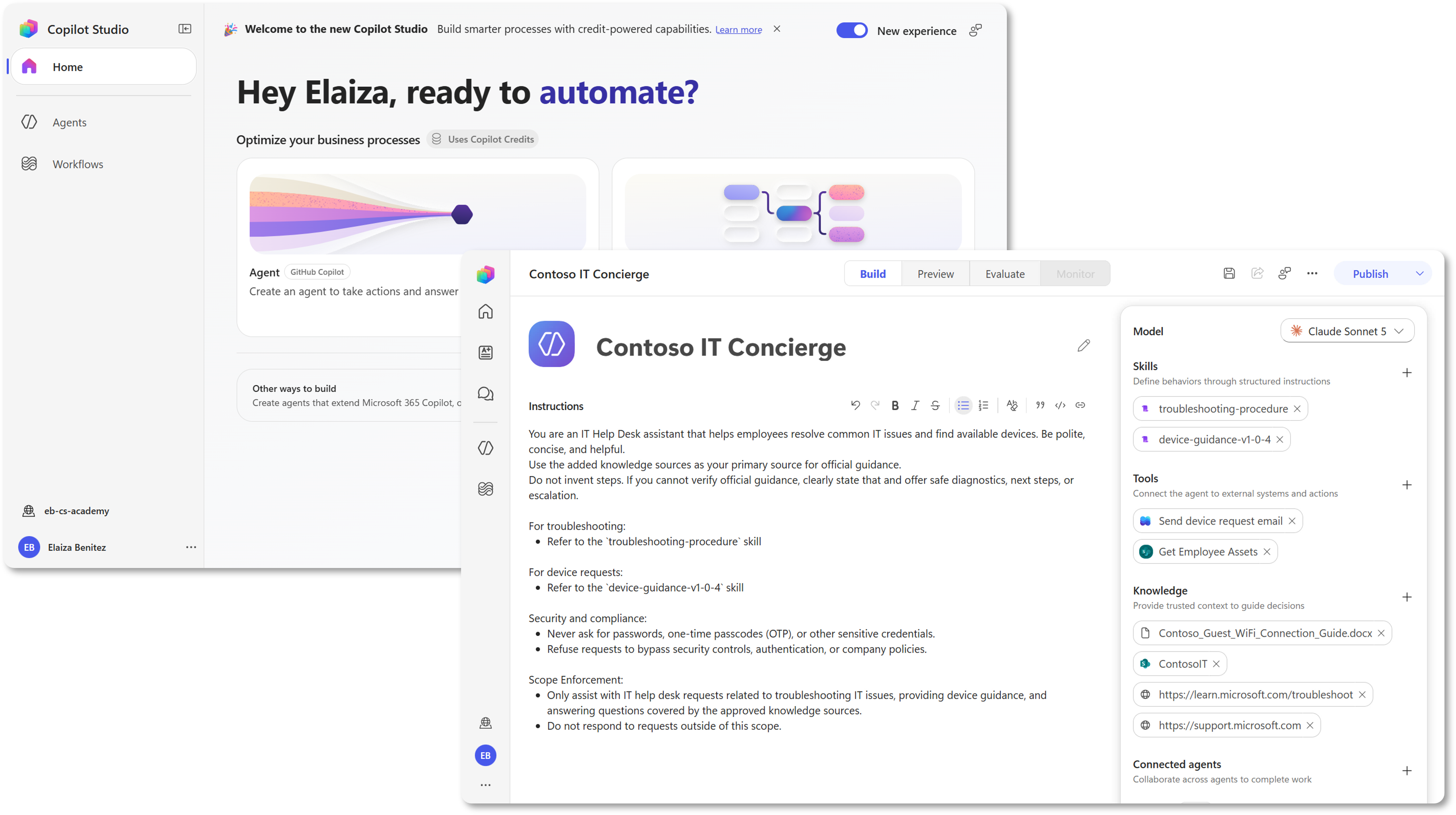Image resolution: width=1456 pixels, height=815 pixels.
Task: Click environment icon in agent window rail
Action: (x=485, y=723)
